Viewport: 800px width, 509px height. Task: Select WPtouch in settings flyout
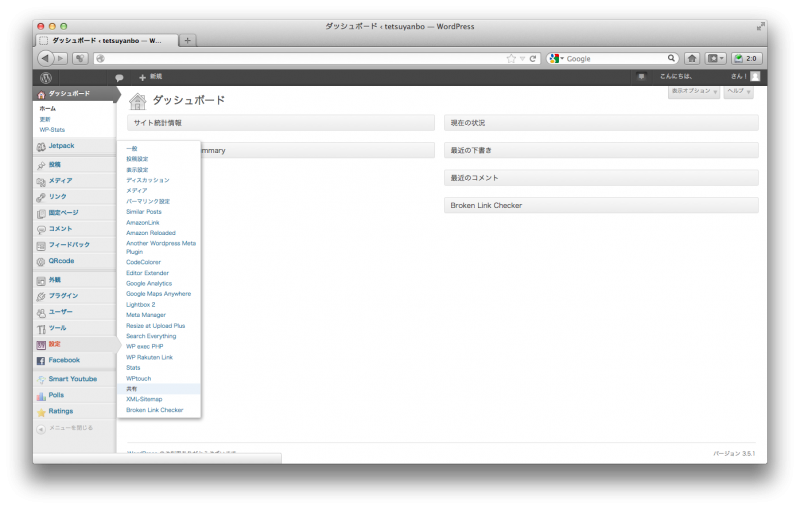(138, 378)
